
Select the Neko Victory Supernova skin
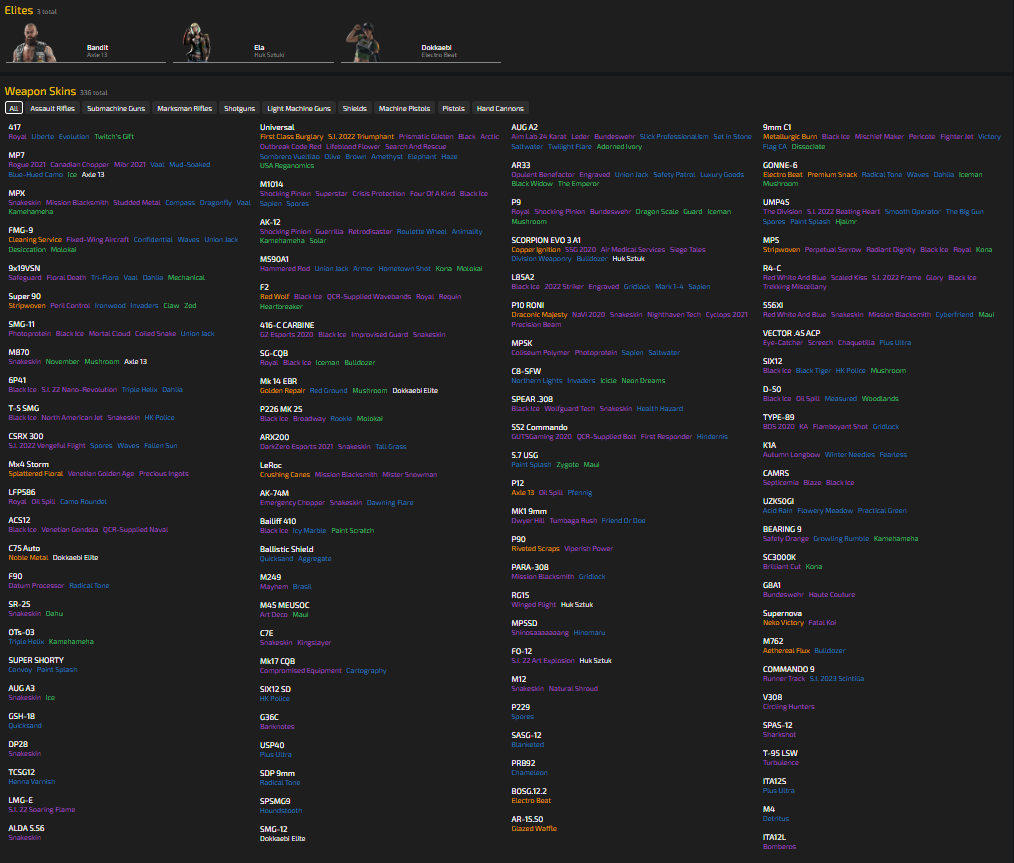[x=783, y=623]
